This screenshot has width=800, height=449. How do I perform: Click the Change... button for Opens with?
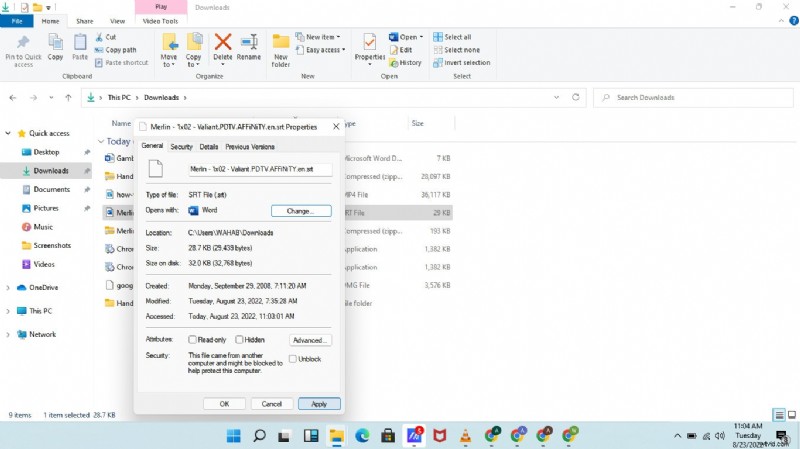300,211
